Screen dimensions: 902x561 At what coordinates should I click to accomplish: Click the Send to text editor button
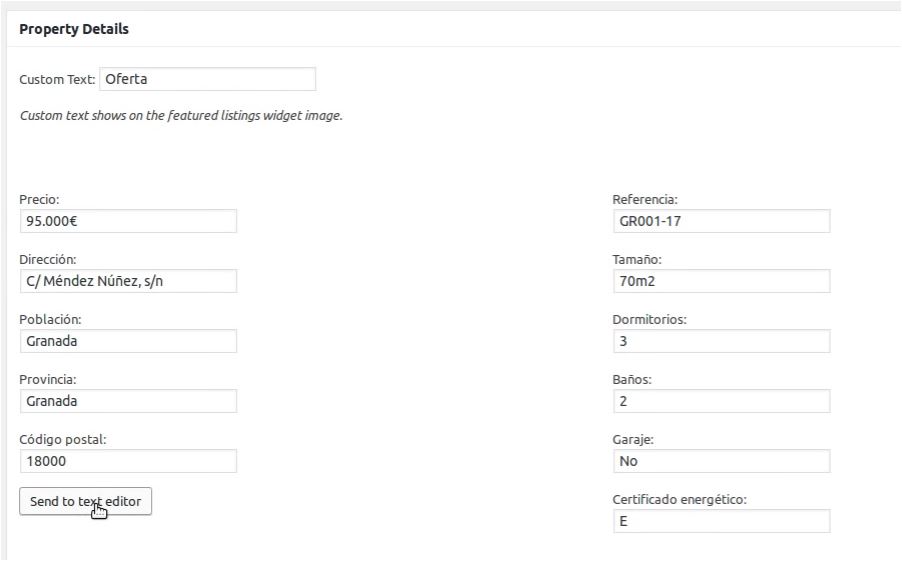click(x=85, y=501)
